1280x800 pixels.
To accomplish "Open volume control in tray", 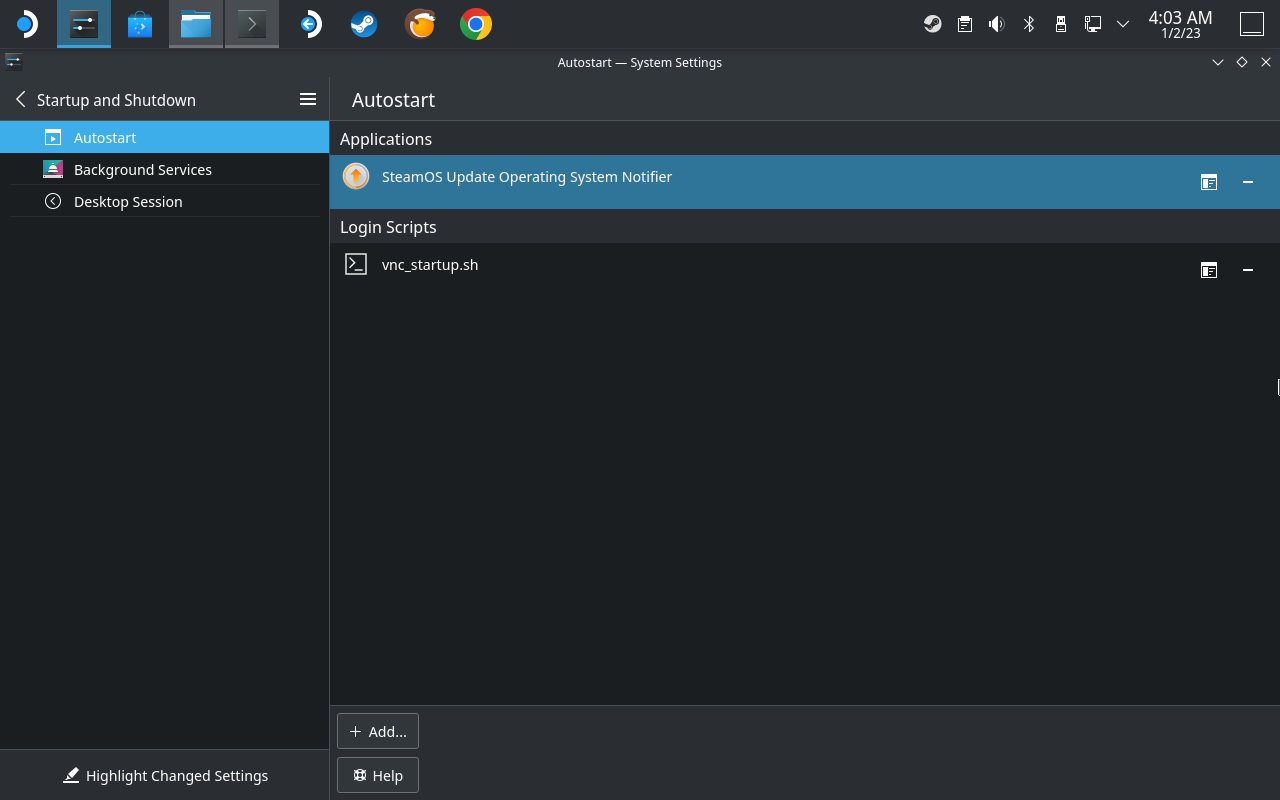I will click(x=996, y=24).
